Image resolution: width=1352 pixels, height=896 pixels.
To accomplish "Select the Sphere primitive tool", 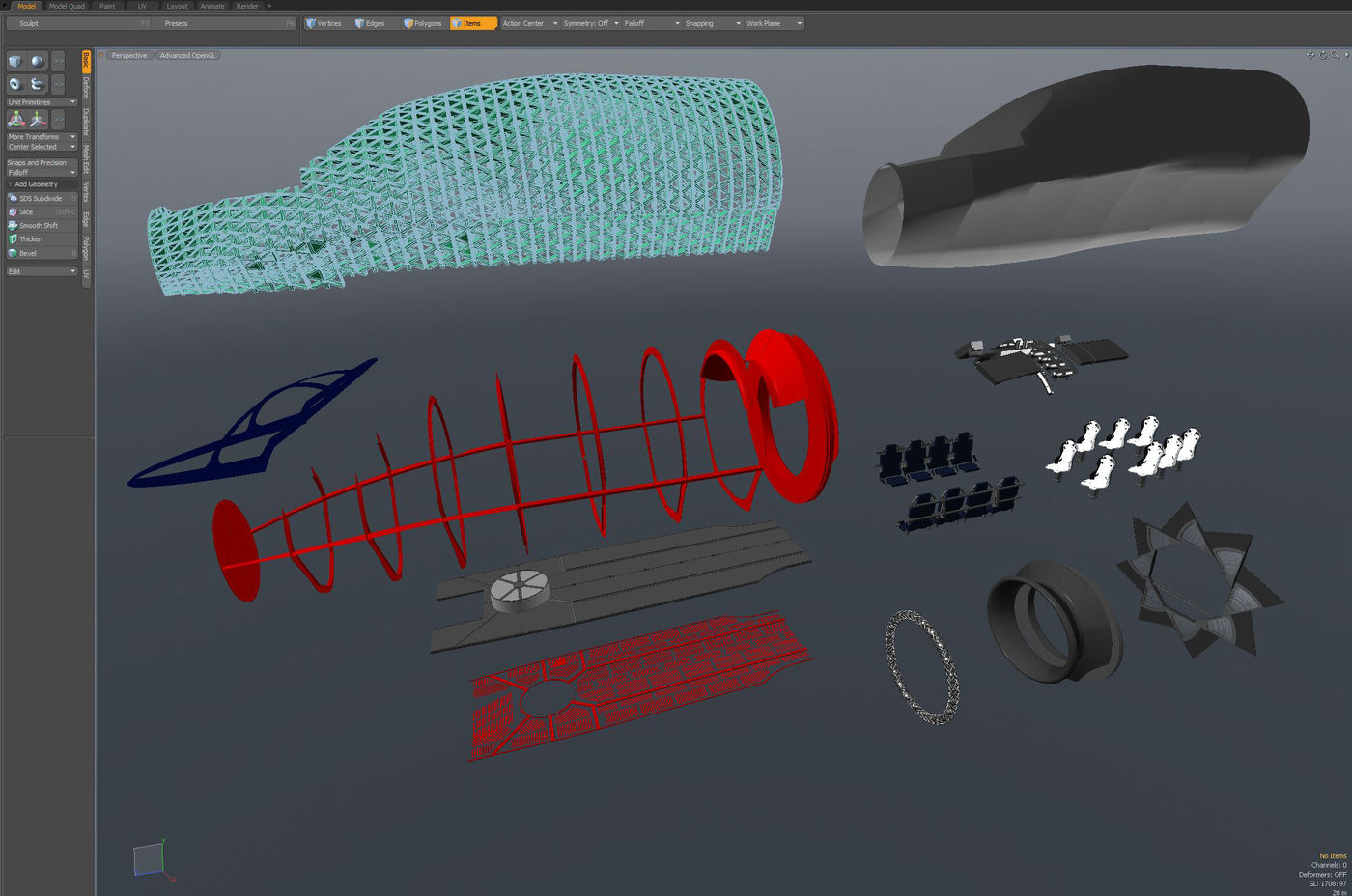I will 37,62.
